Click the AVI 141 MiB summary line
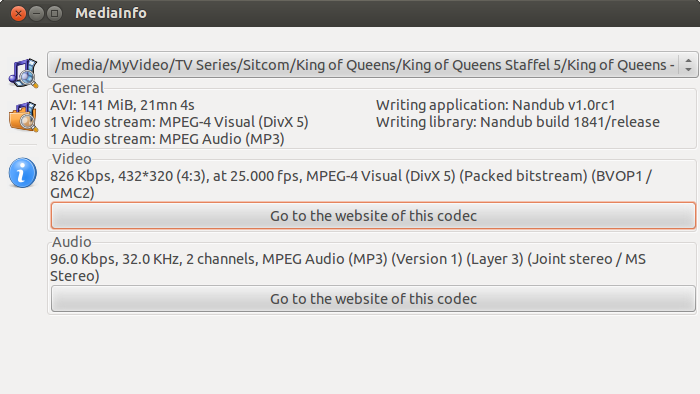The width and height of the screenshot is (700, 394). pos(122,105)
